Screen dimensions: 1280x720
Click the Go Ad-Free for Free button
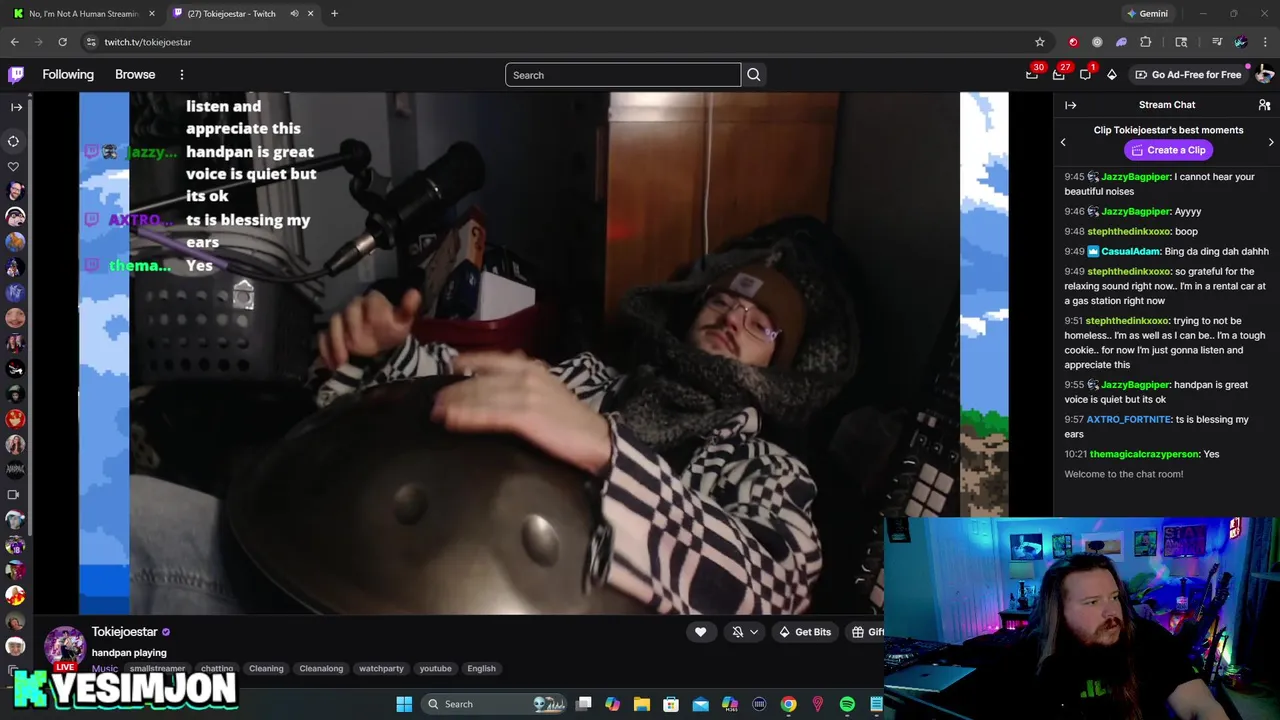point(1188,75)
